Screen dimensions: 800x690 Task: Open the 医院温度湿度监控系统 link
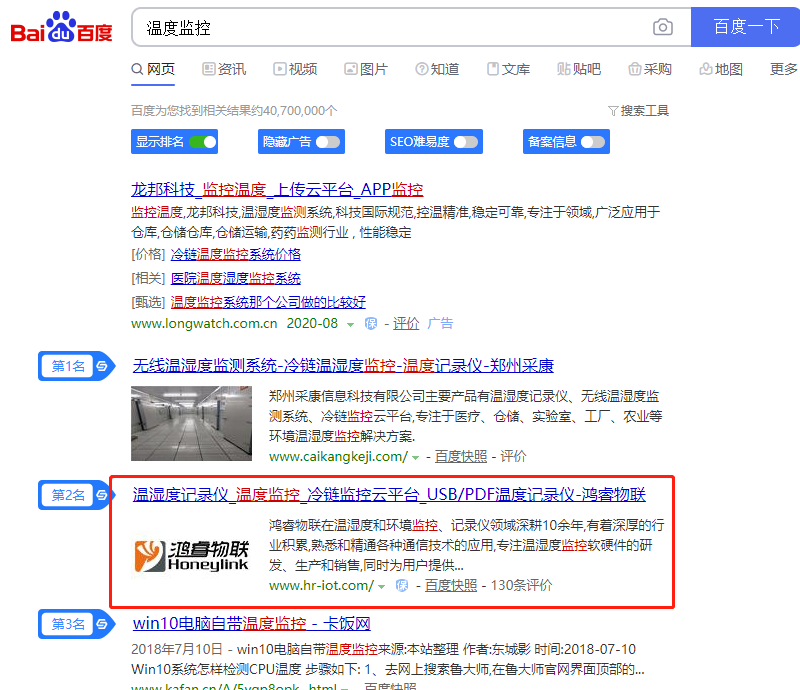pos(236,278)
